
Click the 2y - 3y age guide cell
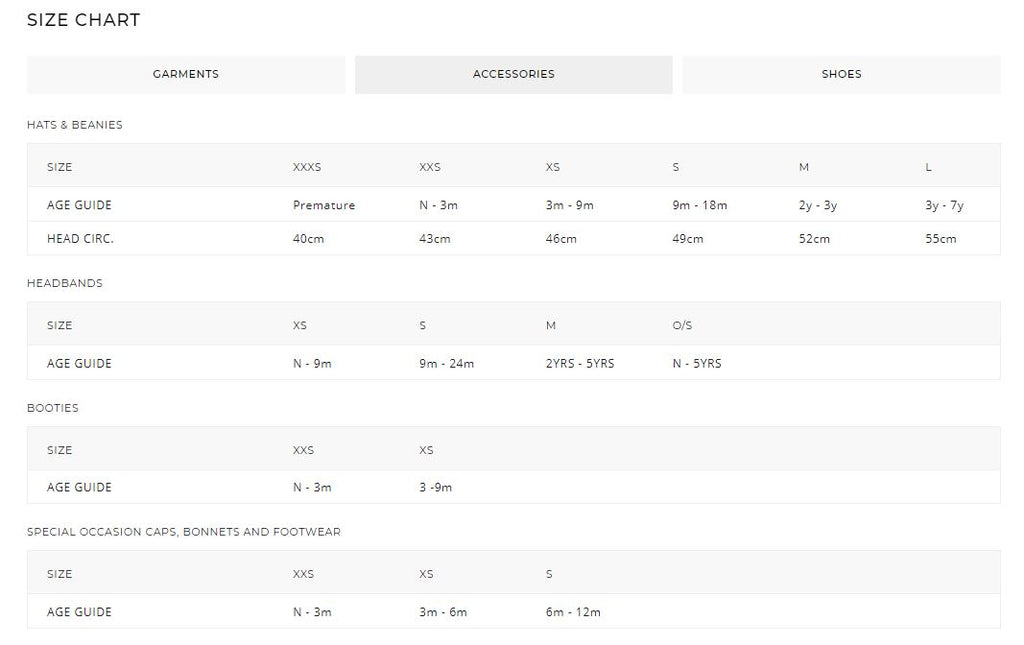click(x=818, y=205)
